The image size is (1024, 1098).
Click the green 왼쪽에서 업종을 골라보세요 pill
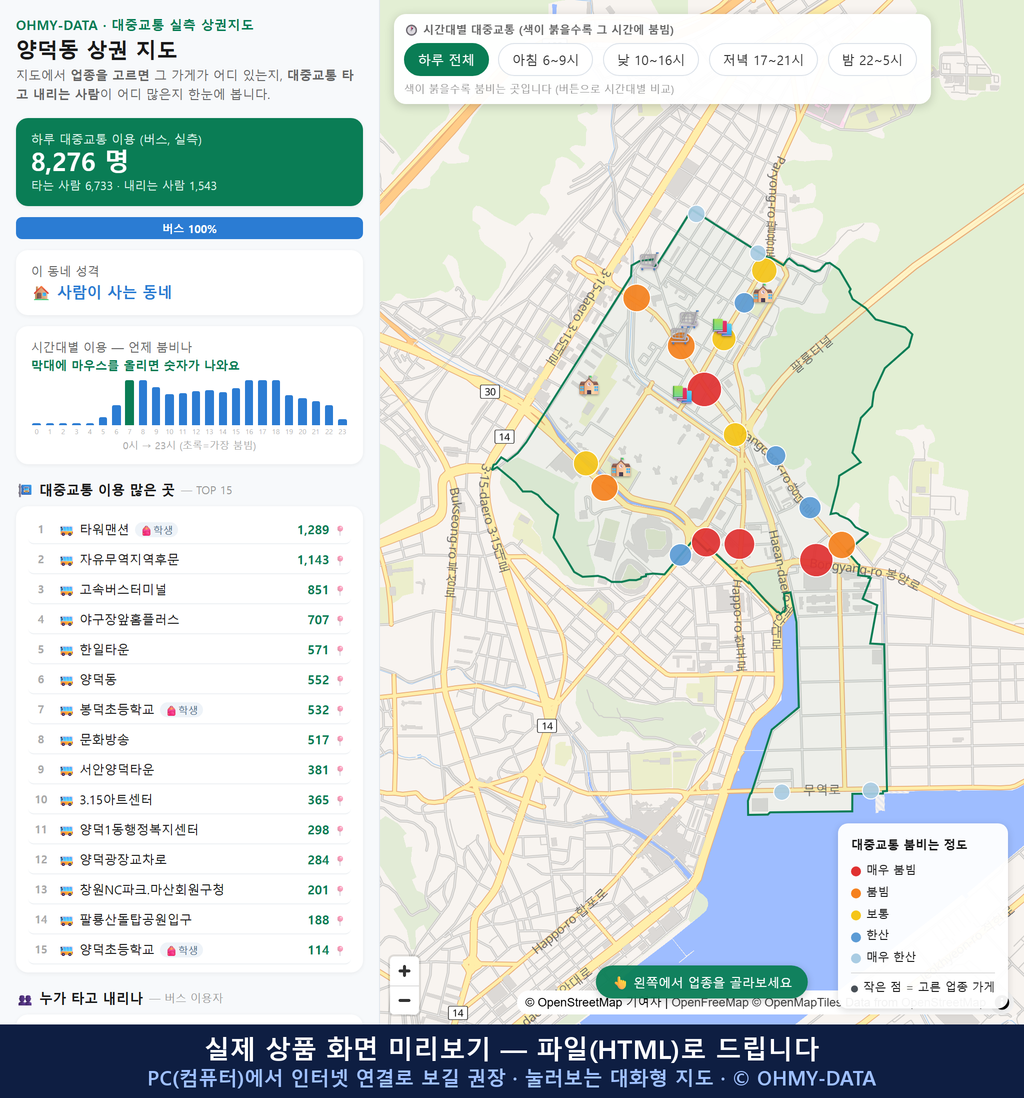[702, 982]
